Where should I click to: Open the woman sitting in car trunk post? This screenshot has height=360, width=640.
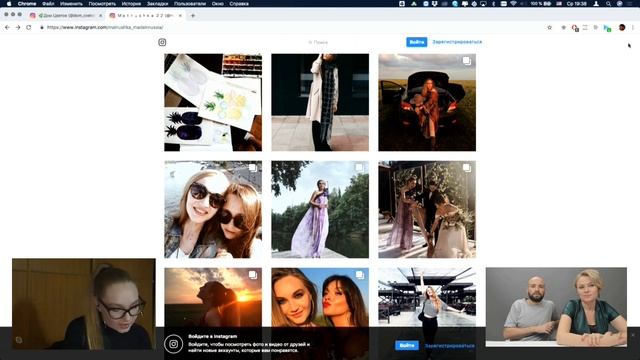coord(427,102)
